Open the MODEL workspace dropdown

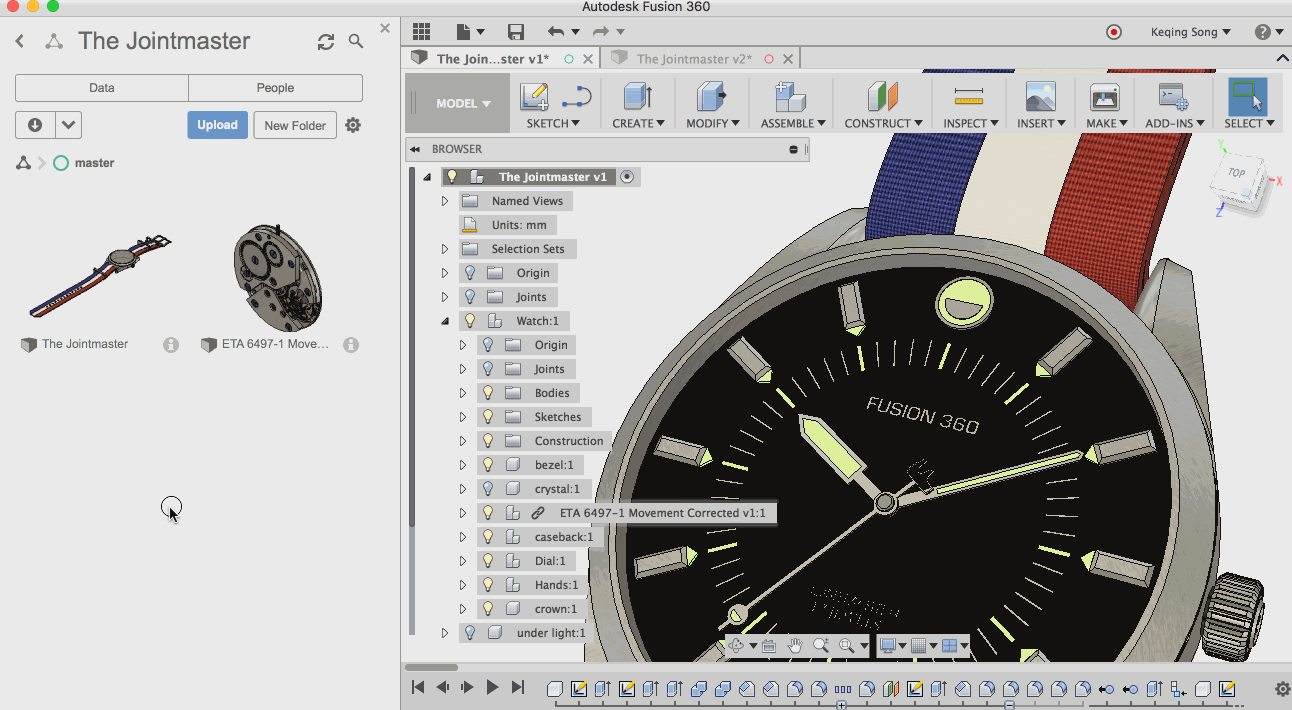tap(463, 103)
